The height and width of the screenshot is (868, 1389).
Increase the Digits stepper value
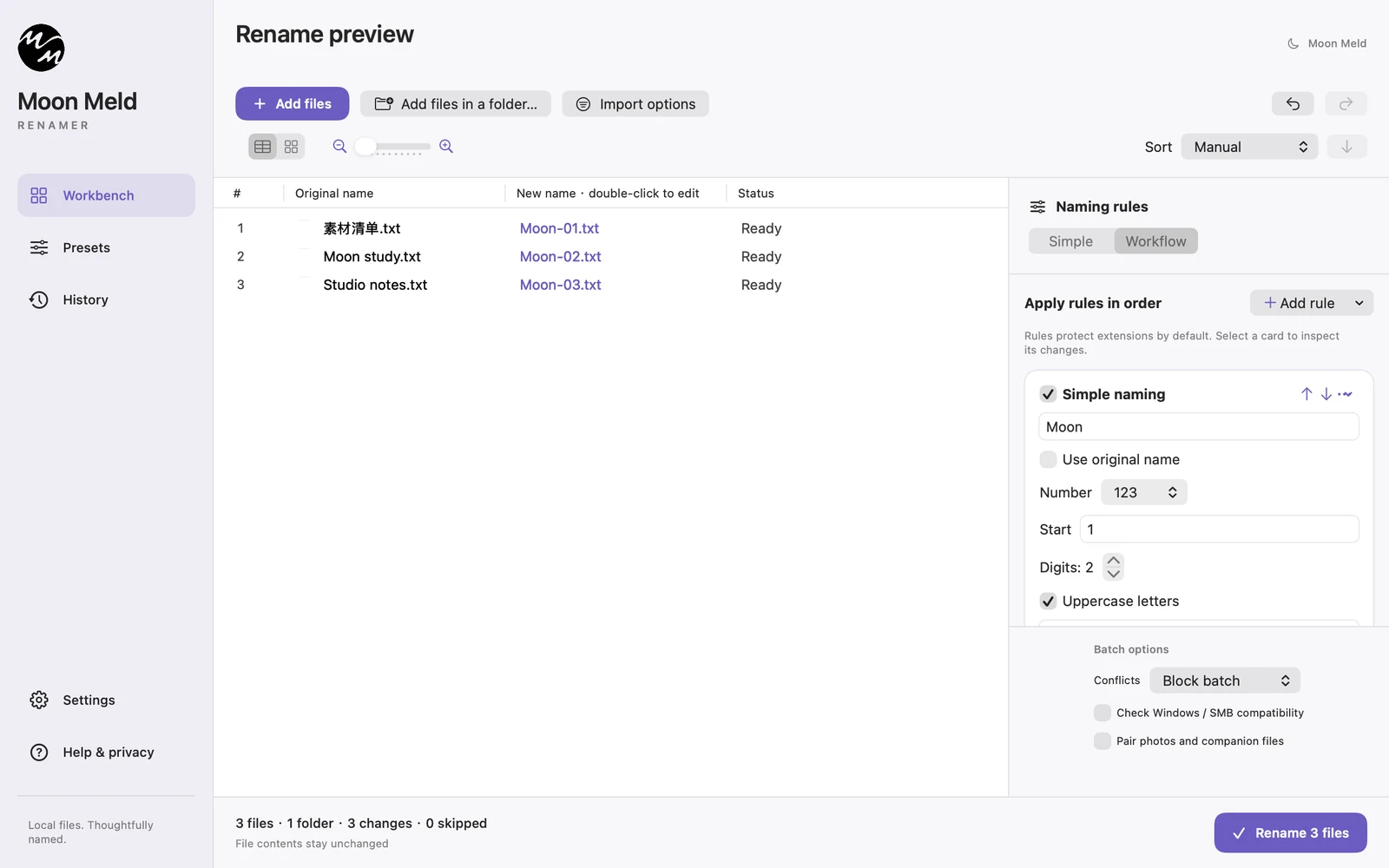[1114, 560]
